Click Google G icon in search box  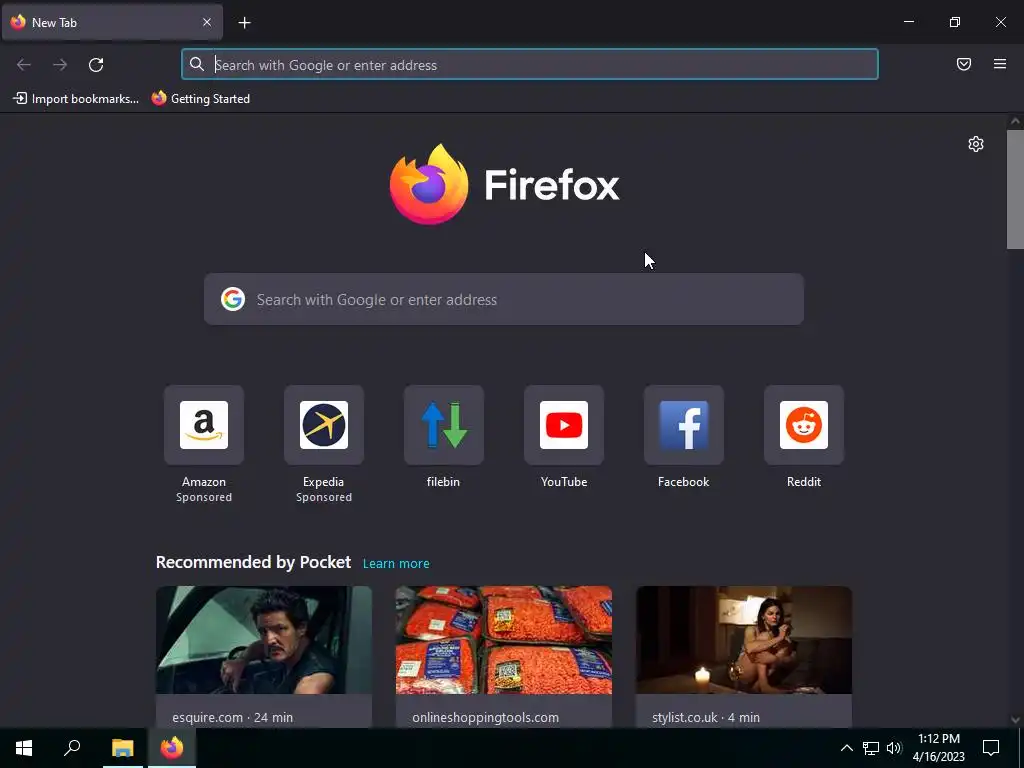tap(232, 299)
